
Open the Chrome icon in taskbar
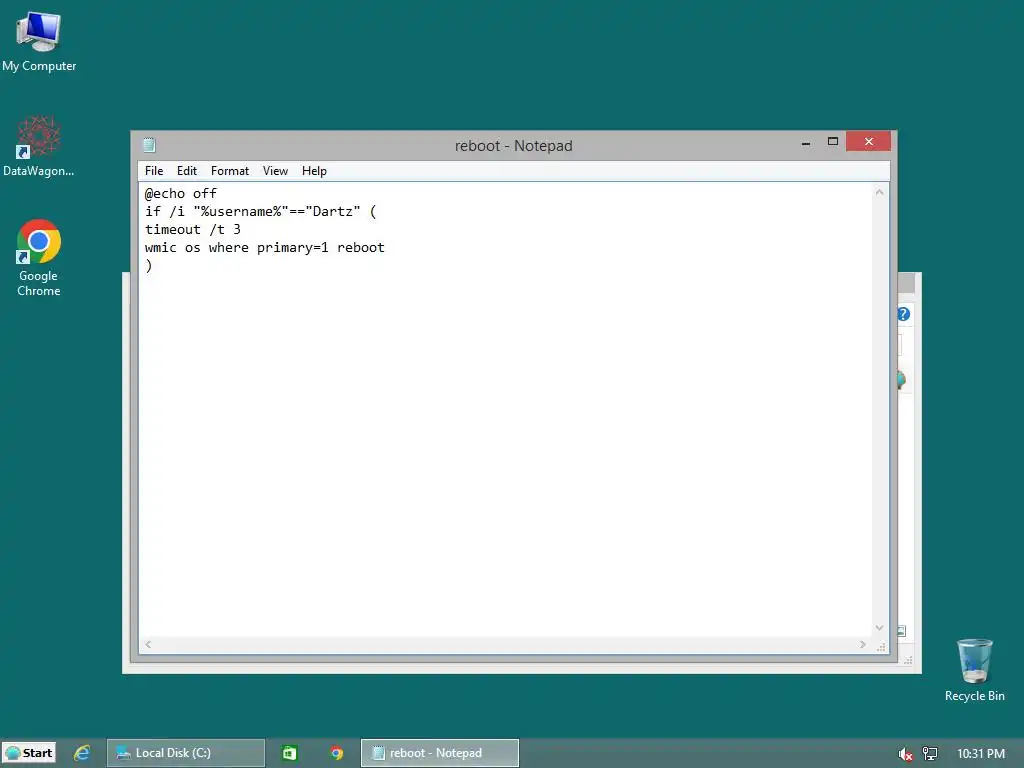(336, 753)
